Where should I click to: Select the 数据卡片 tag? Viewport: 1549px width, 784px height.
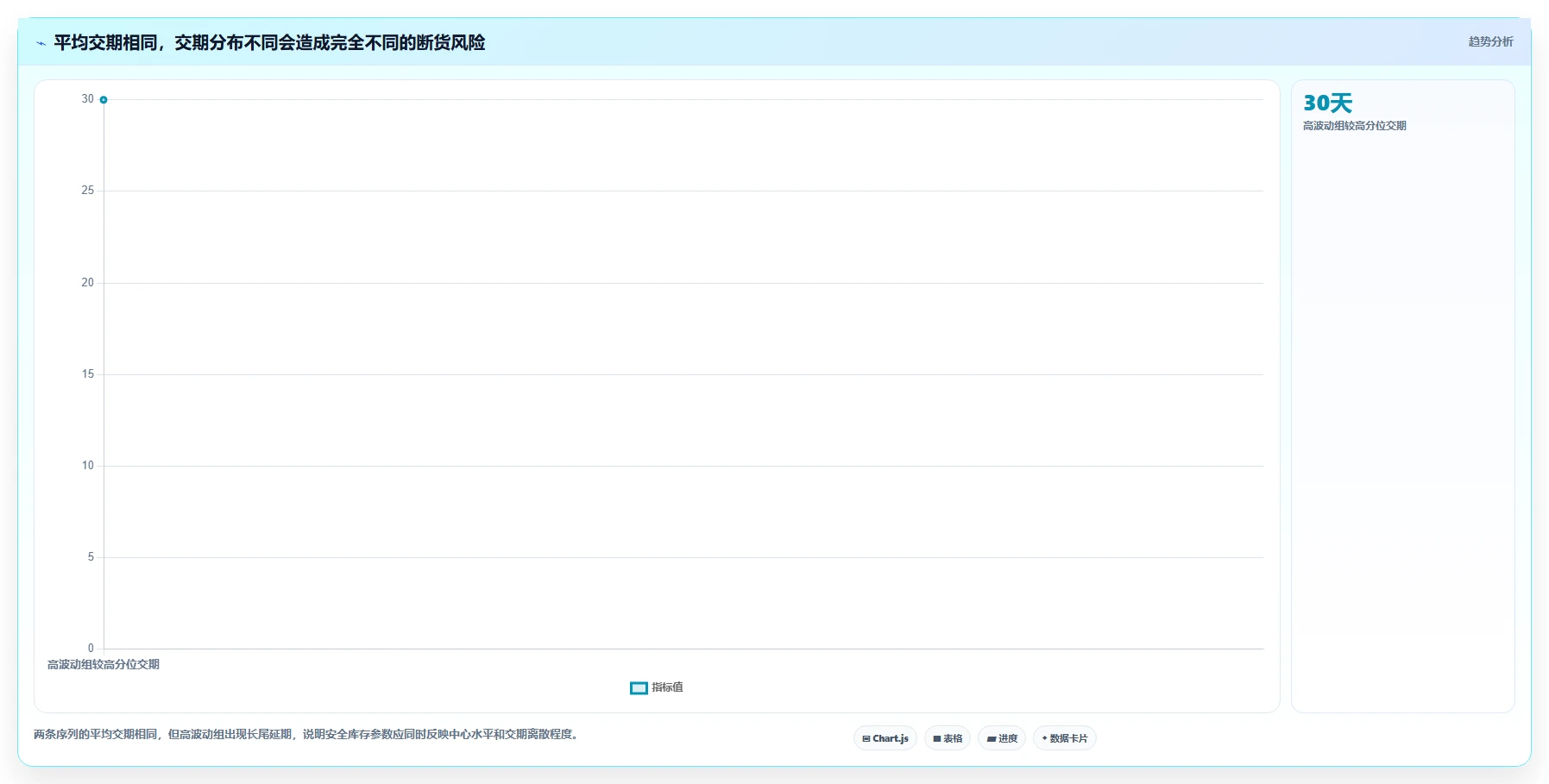1065,738
